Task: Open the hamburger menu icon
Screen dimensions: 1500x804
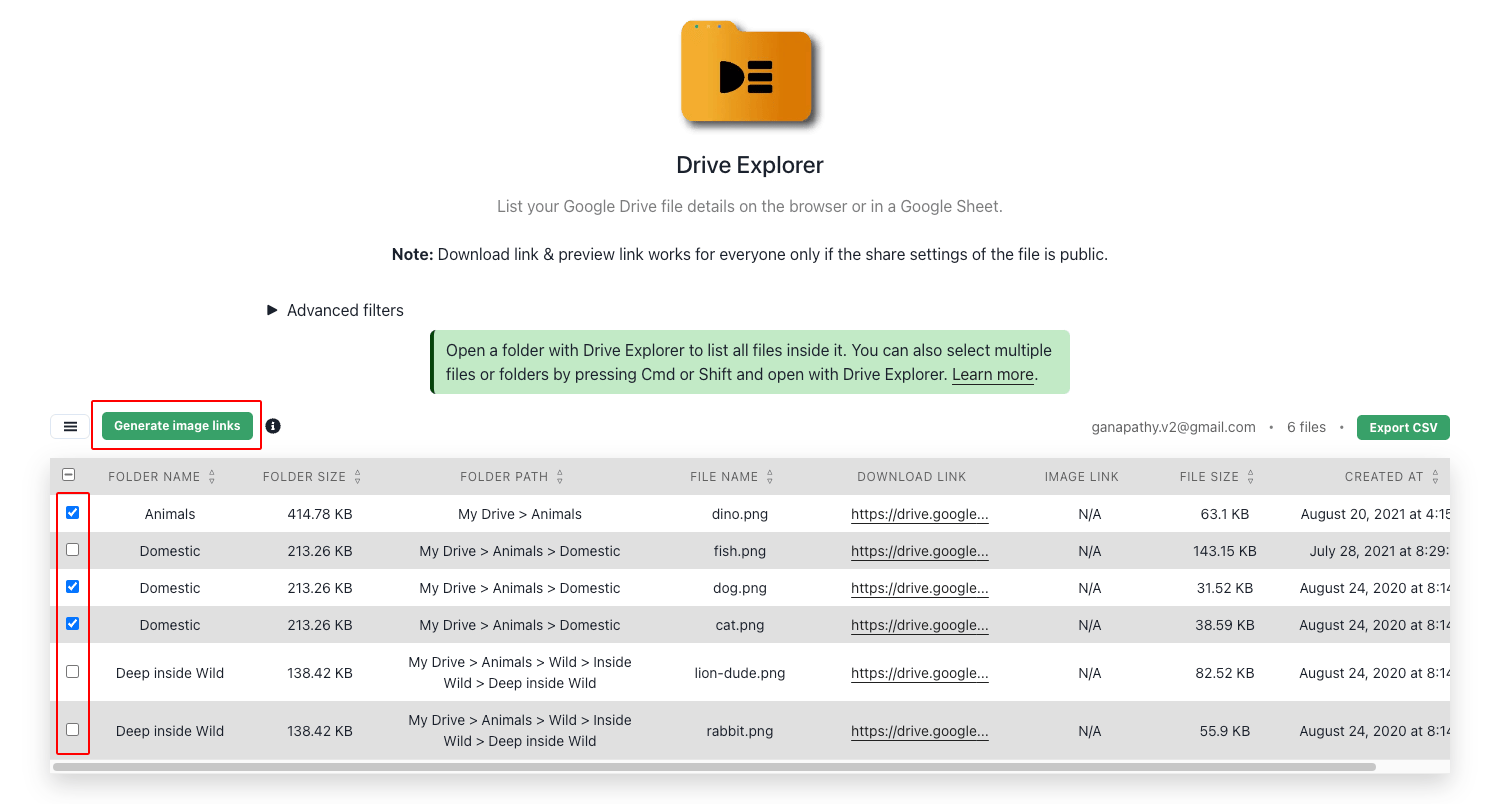Action: pyautogui.click(x=68, y=426)
